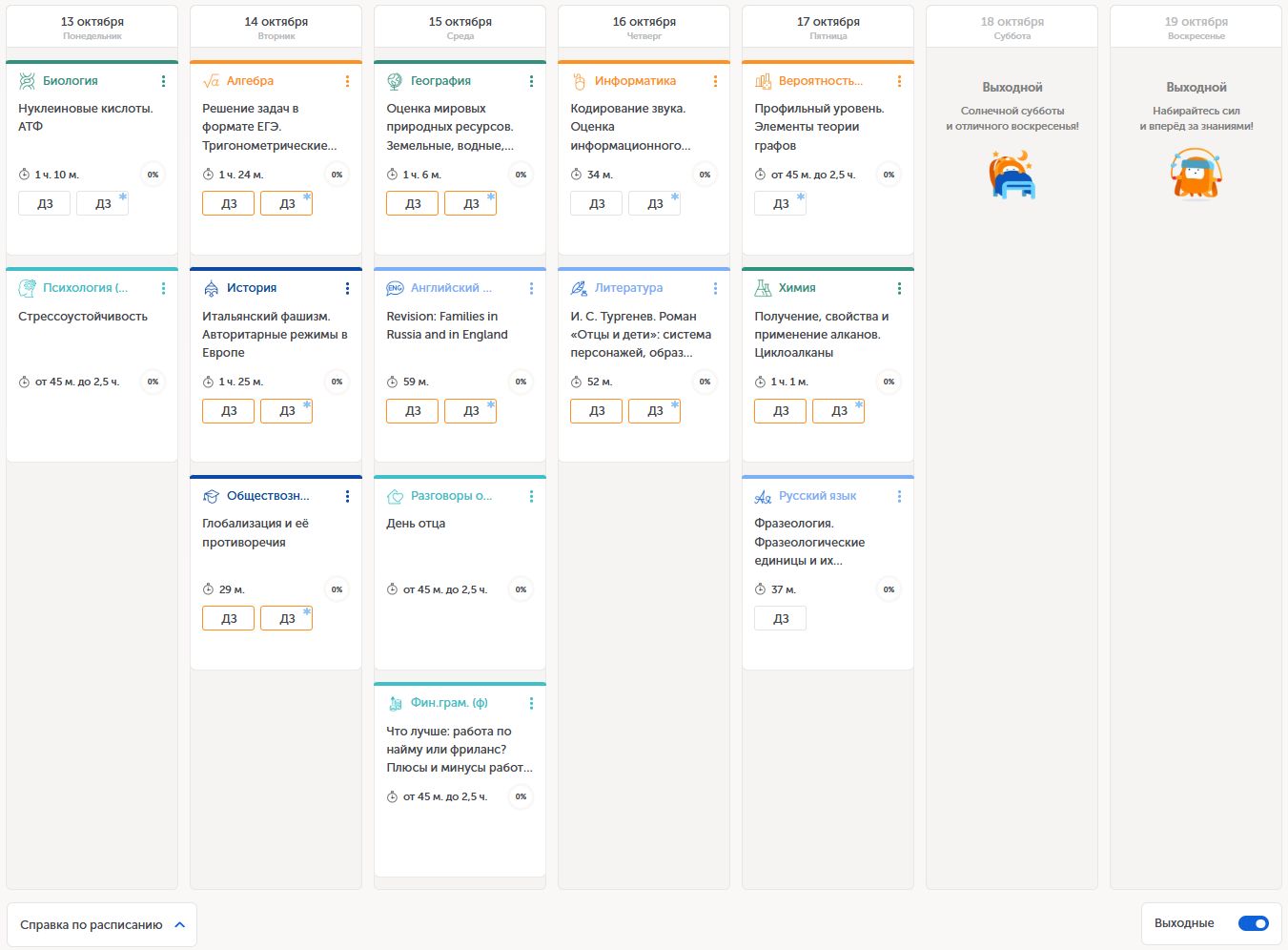
Task: Click the starred ДЗ button under Химия
Action: click(x=839, y=411)
